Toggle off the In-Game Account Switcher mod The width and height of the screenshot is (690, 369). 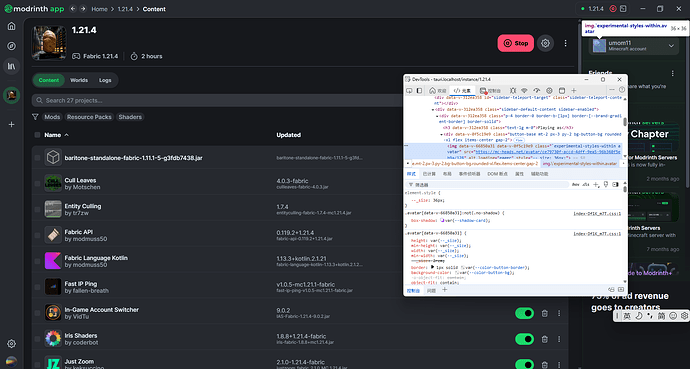pyautogui.click(x=525, y=313)
